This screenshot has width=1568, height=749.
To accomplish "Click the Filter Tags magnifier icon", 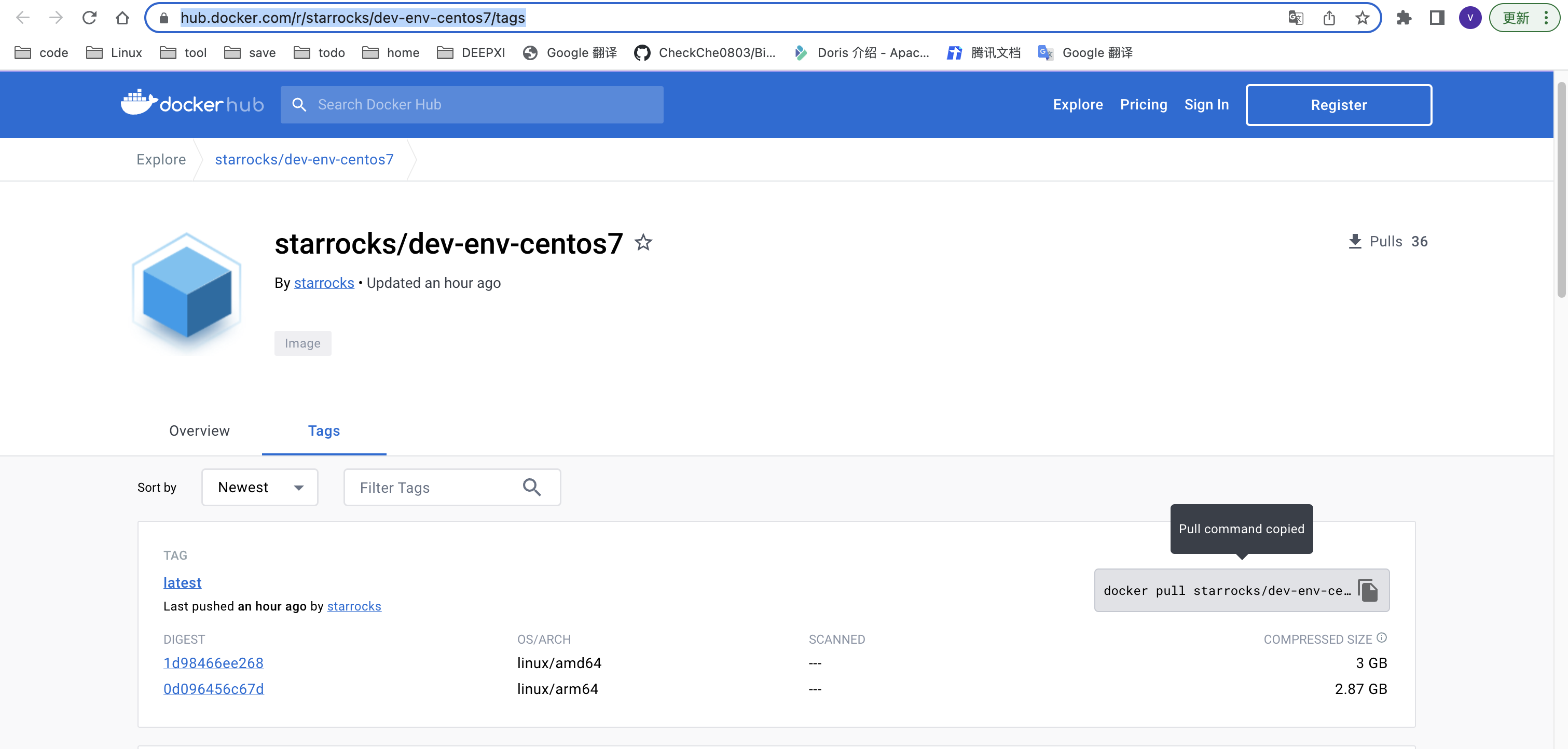I will tap(531, 487).
